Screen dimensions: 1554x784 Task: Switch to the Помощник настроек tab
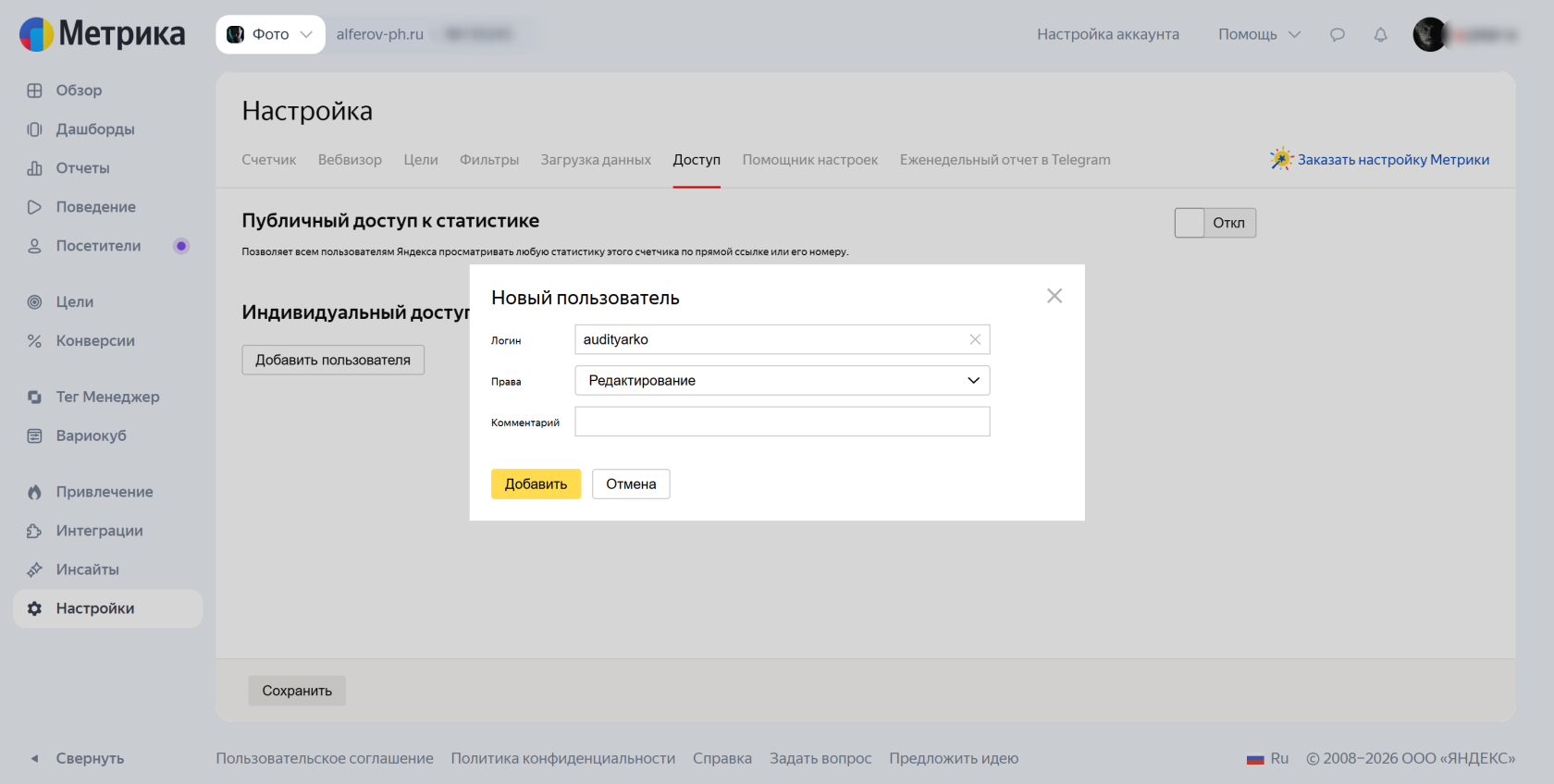pyautogui.click(x=810, y=160)
